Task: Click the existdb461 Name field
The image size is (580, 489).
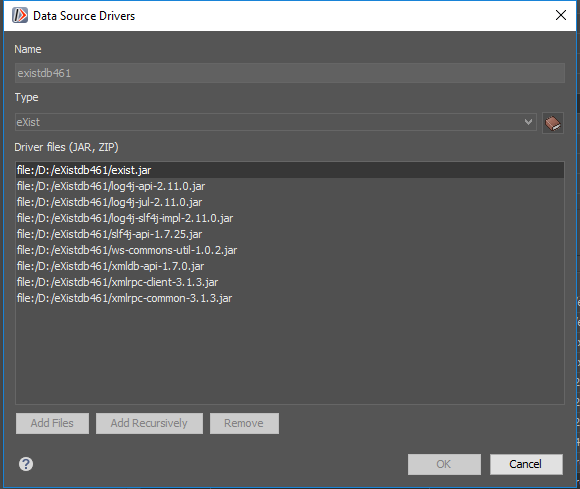Action: coord(290,73)
